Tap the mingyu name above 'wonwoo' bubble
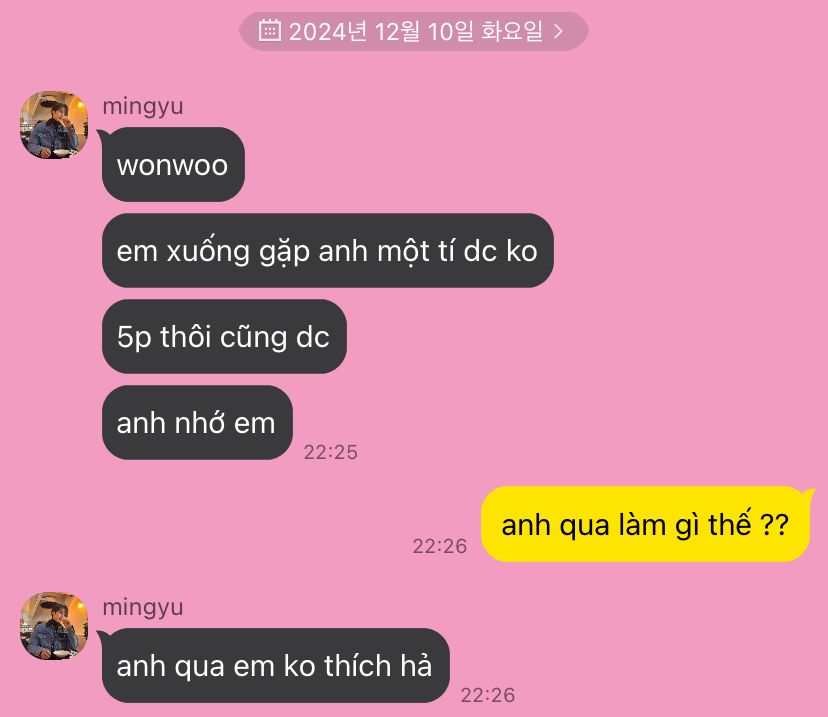This screenshot has width=828, height=717. click(x=143, y=106)
